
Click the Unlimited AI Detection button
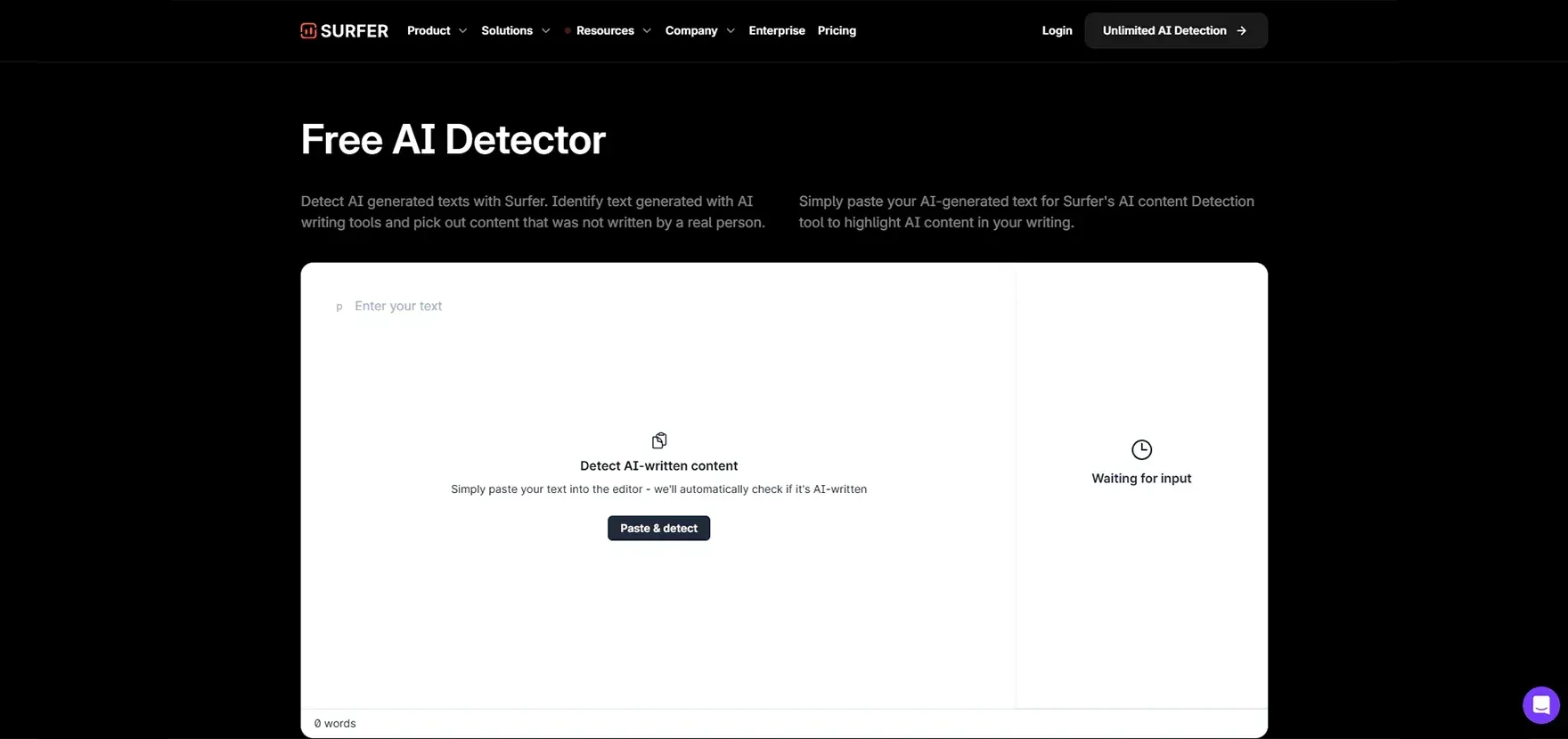[1176, 30]
